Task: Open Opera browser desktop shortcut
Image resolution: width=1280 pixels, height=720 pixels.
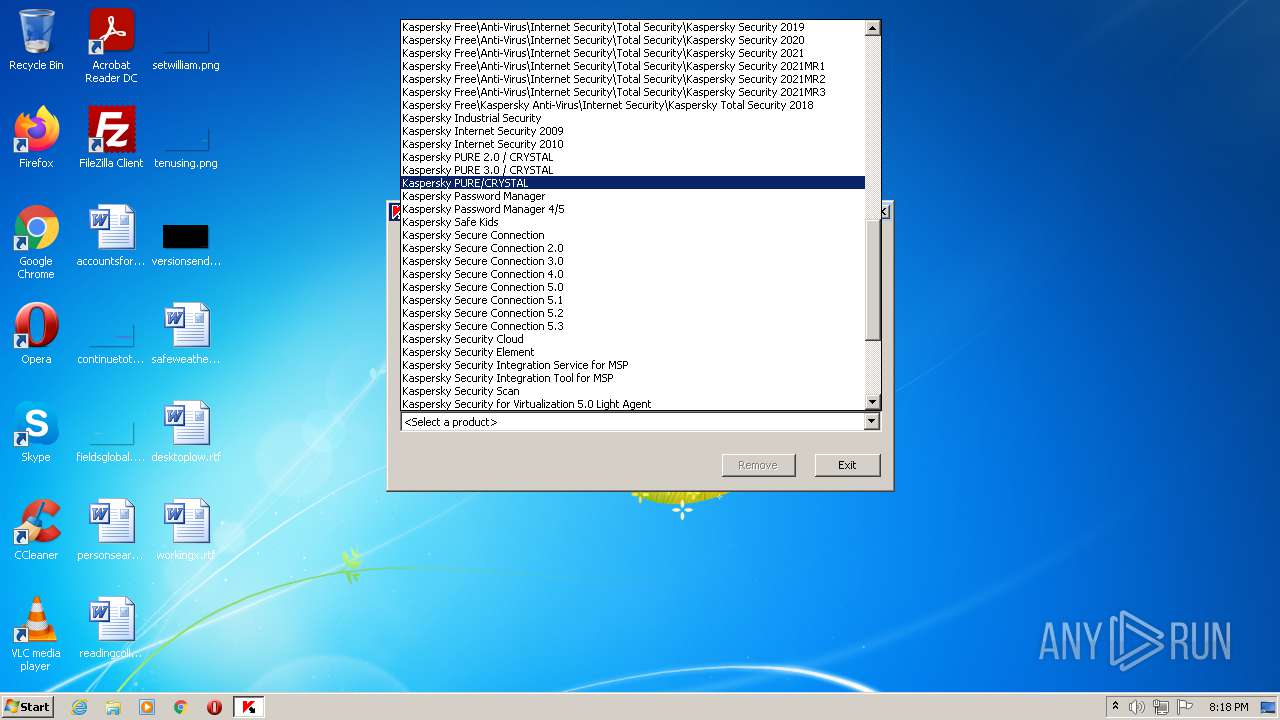Action: [36, 334]
